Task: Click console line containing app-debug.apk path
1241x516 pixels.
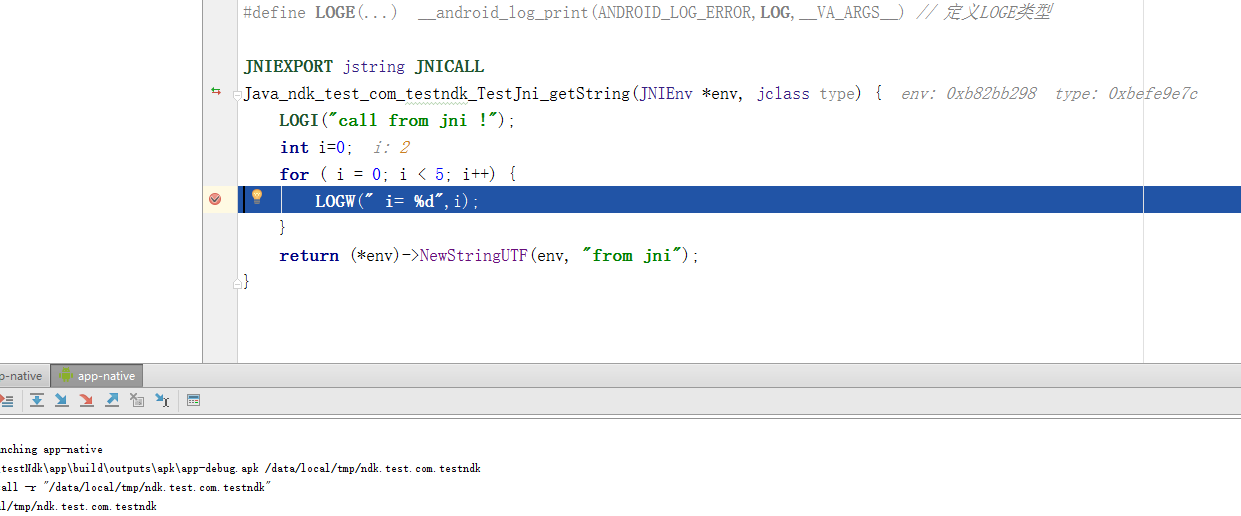Action: coord(241,469)
